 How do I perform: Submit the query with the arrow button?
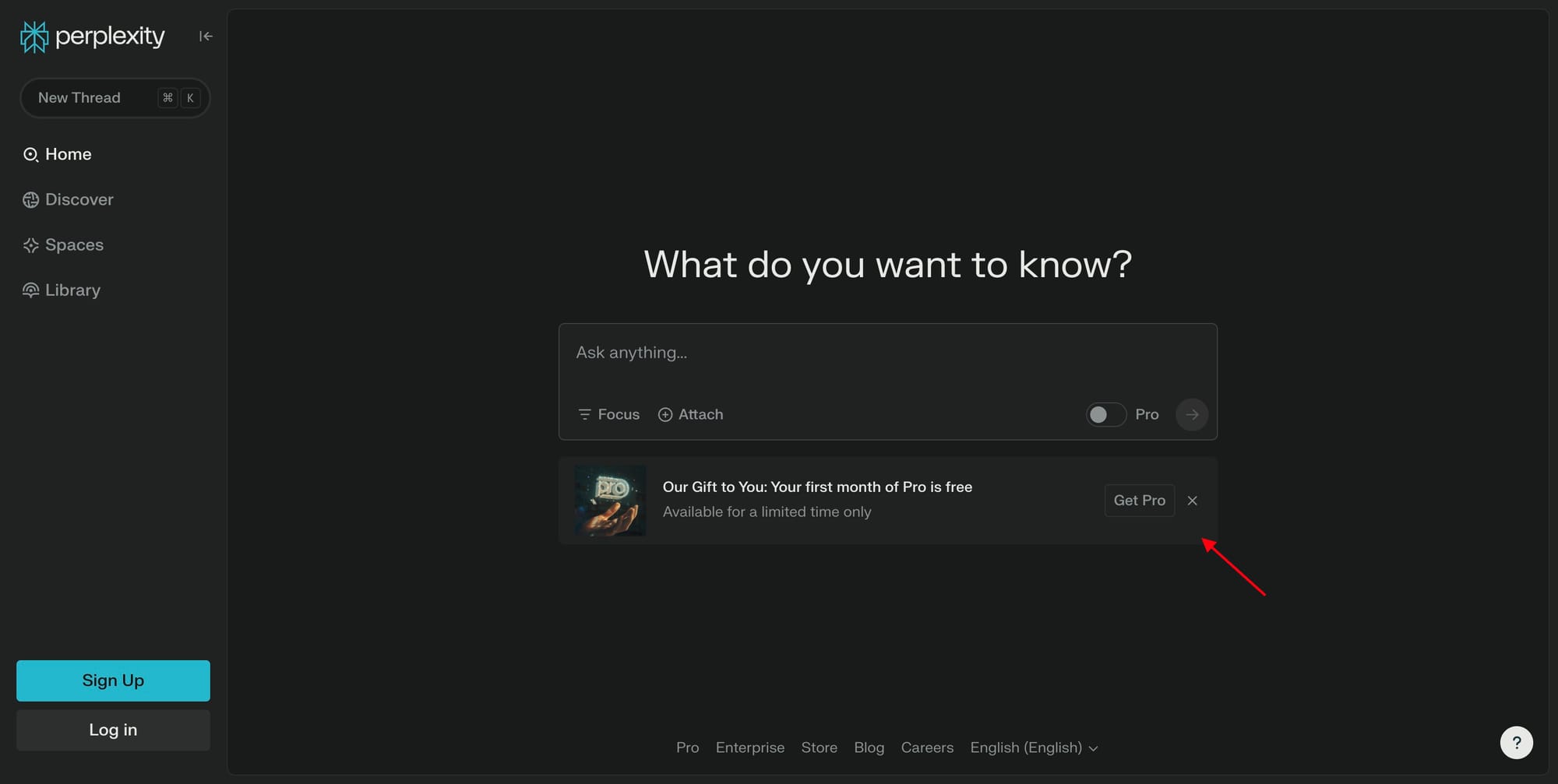(1192, 414)
